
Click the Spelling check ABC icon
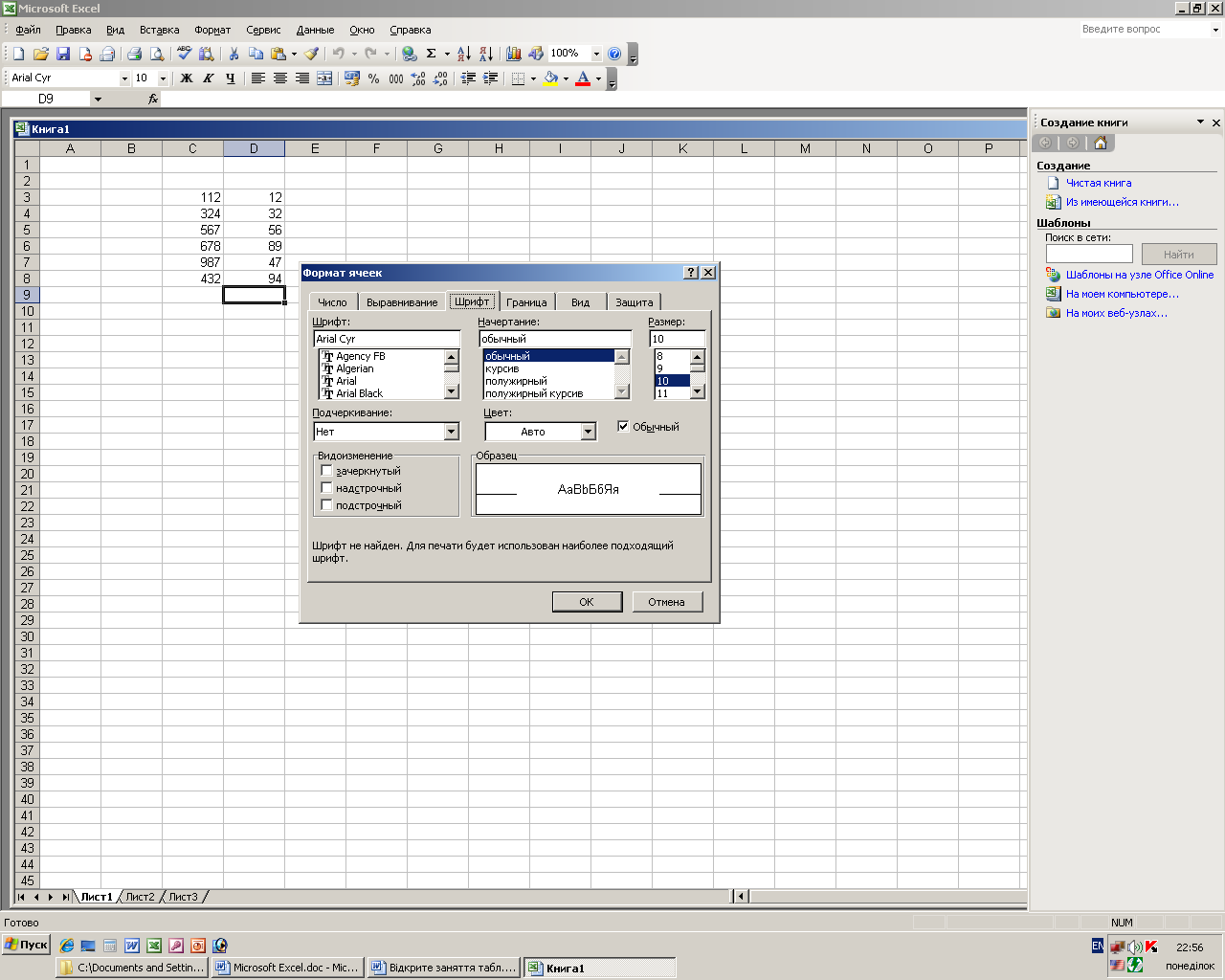(184, 54)
